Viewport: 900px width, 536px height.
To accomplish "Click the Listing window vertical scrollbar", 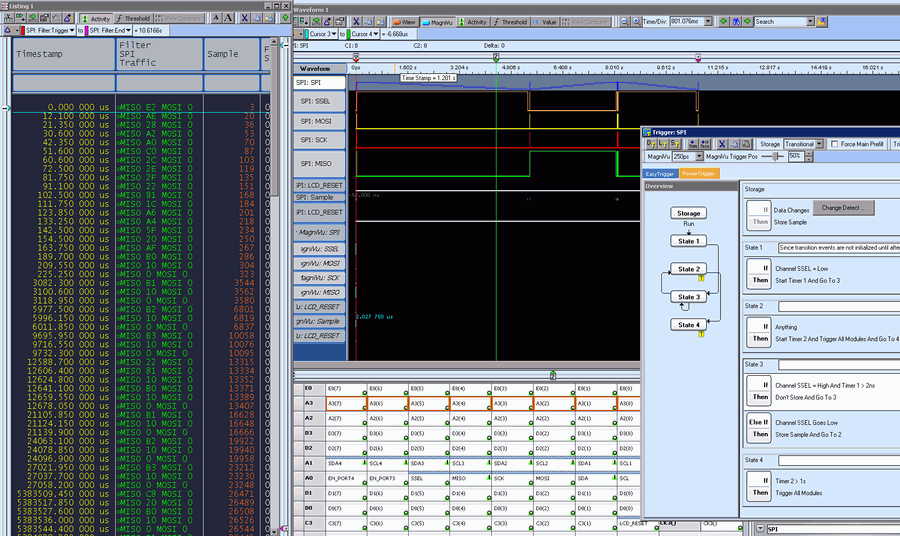I will (x=274, y=287).
